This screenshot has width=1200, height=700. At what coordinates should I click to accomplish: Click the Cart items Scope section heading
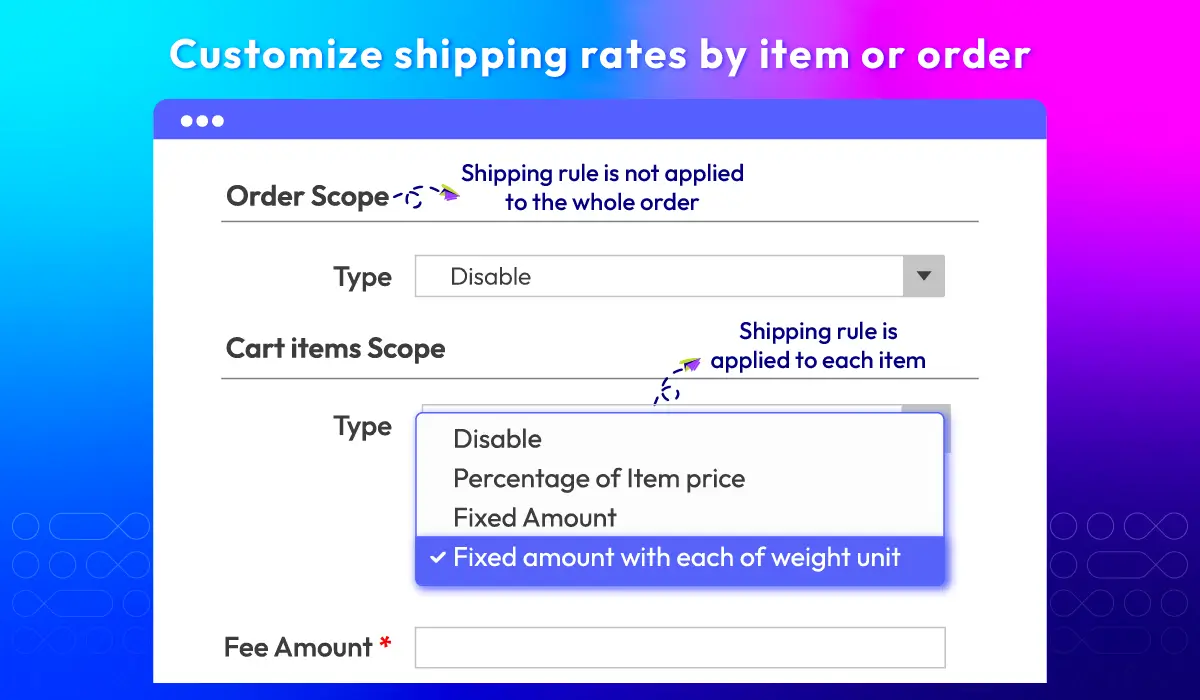point(335,349)
